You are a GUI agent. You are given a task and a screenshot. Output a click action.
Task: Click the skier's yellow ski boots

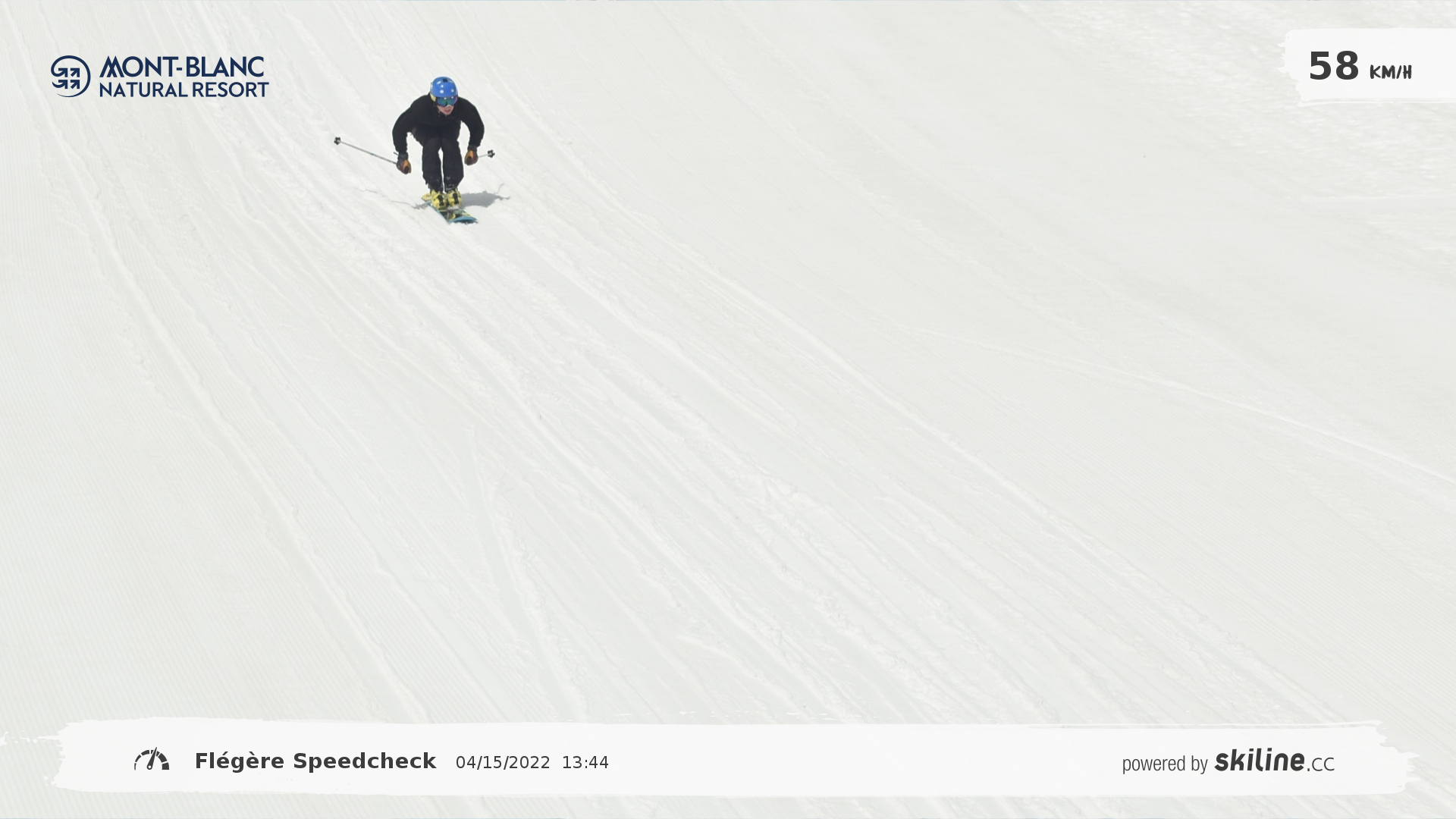(442, 199)
